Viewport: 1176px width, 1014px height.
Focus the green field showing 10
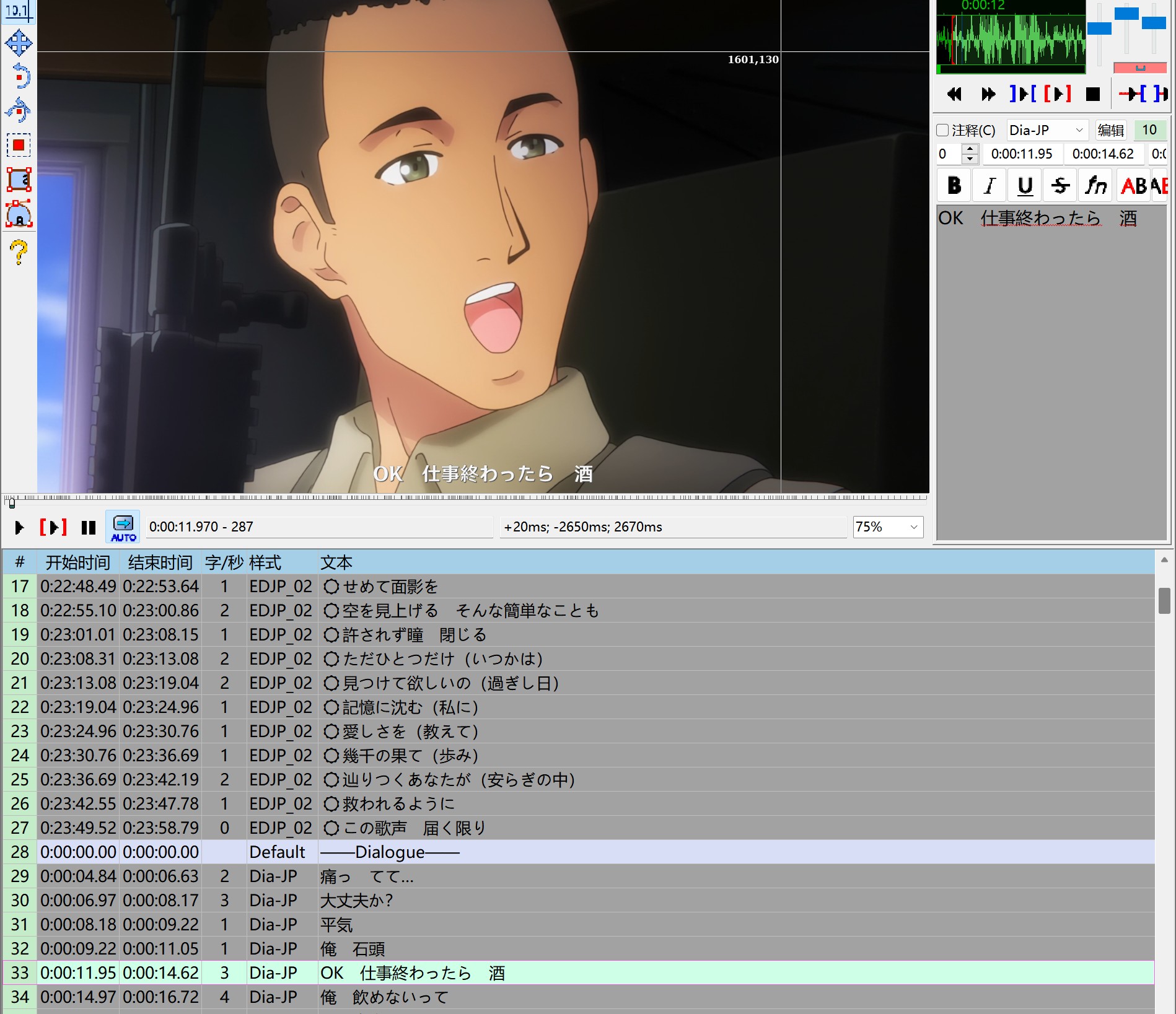(x=1150, y=130)
